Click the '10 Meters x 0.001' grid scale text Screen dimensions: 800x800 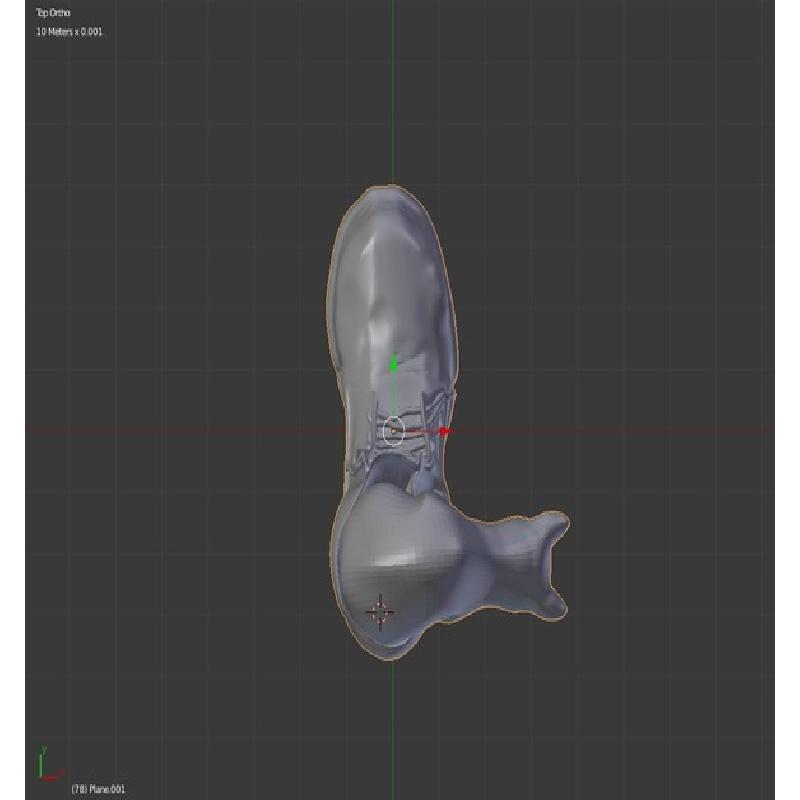[69, 32]
